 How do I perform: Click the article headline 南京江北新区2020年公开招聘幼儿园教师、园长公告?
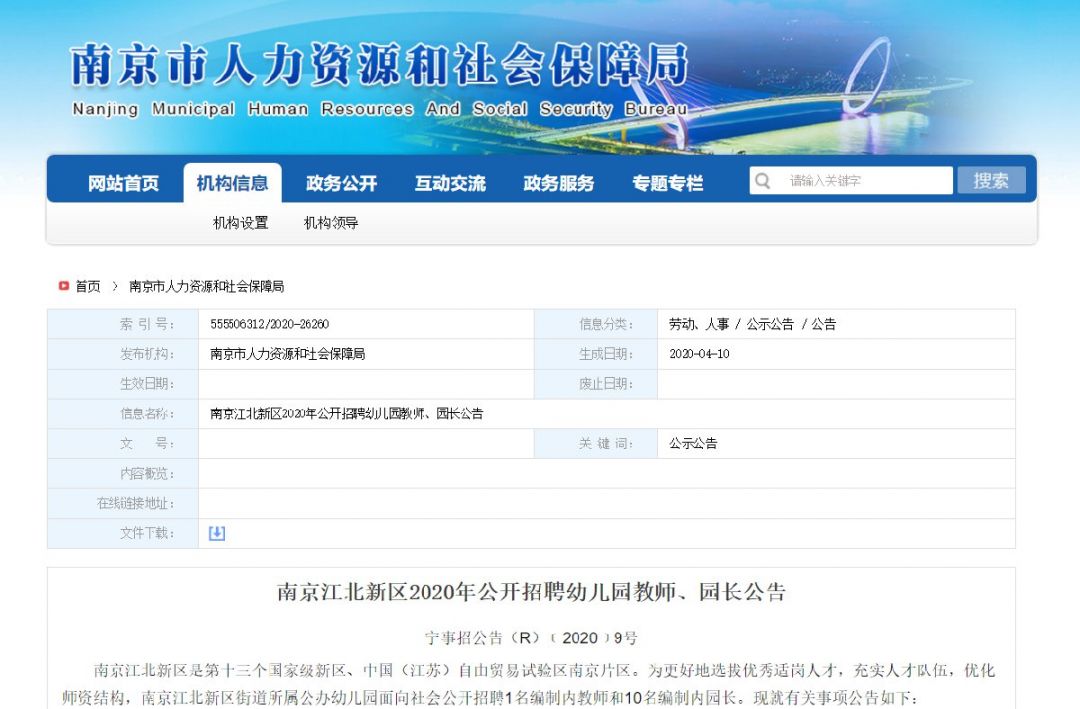tap(531, 592)
